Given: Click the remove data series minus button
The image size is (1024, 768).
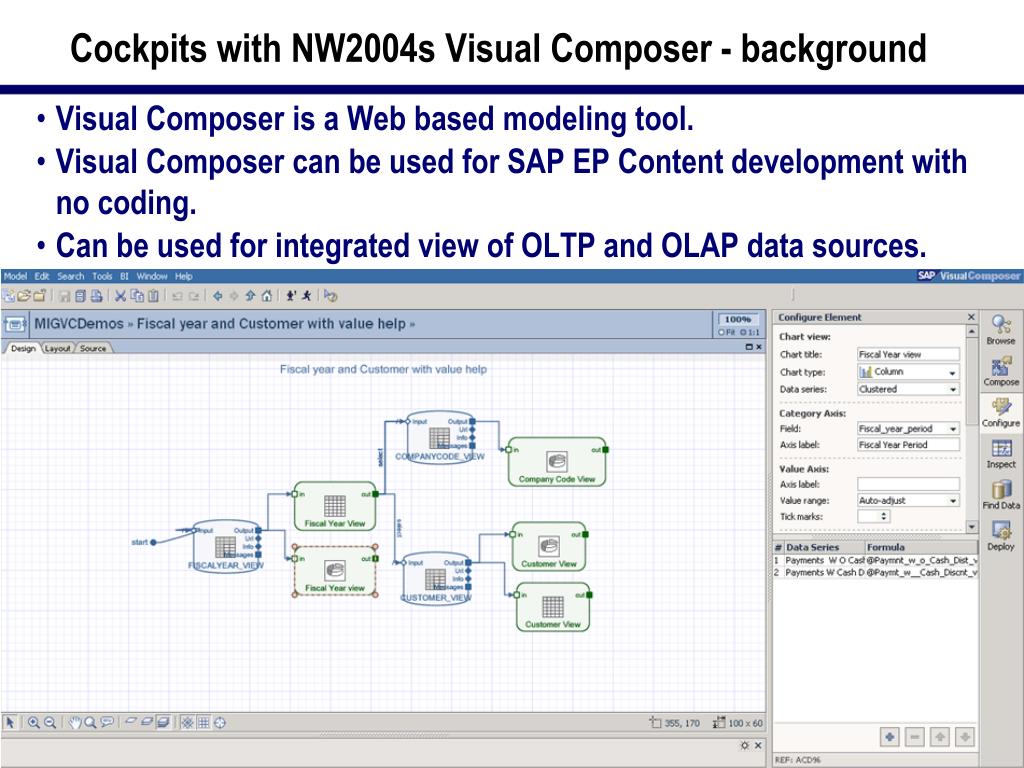Looking at the screenshot, I should click(x=915, y=737).
